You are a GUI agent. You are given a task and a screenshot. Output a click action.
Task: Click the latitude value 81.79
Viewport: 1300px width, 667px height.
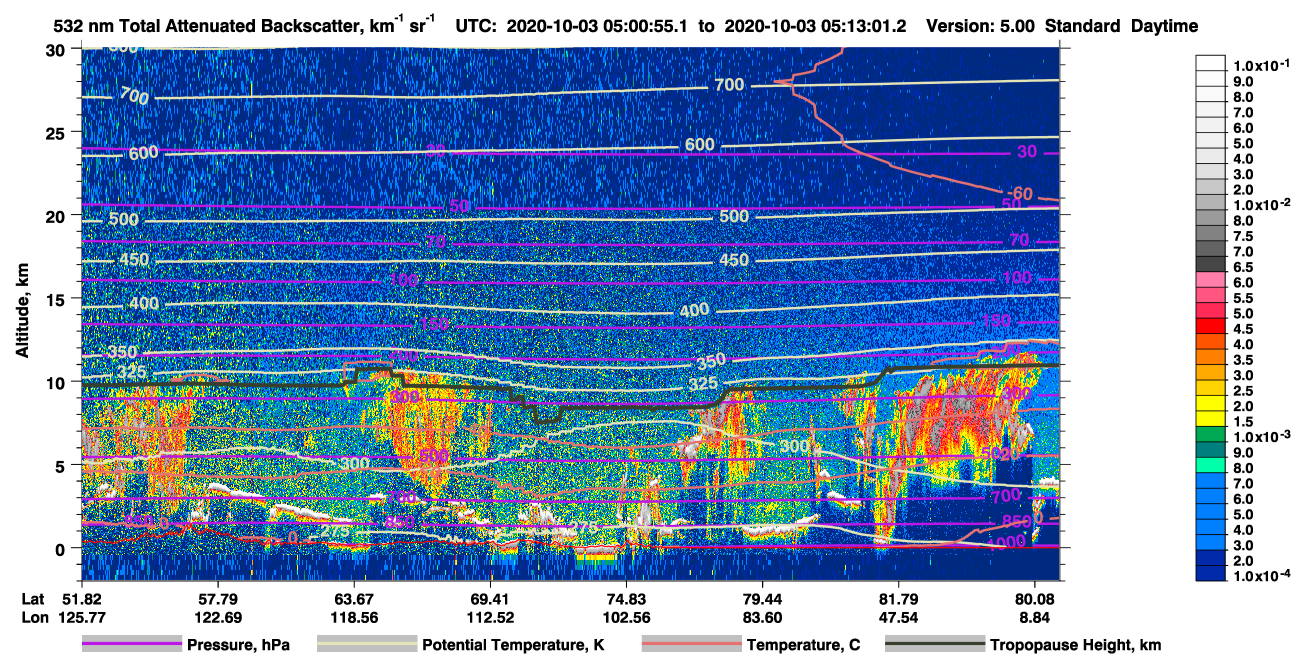click(898, 598)
